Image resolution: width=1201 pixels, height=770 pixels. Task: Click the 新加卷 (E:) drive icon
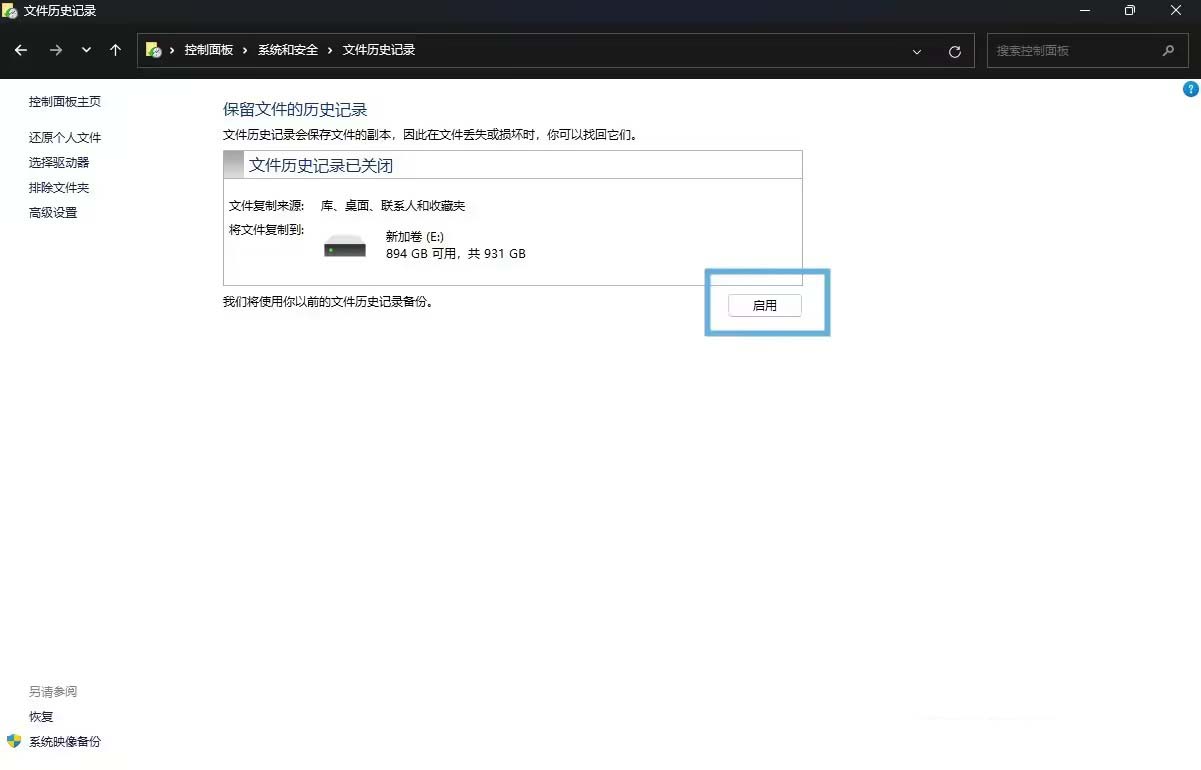(345, 246)
